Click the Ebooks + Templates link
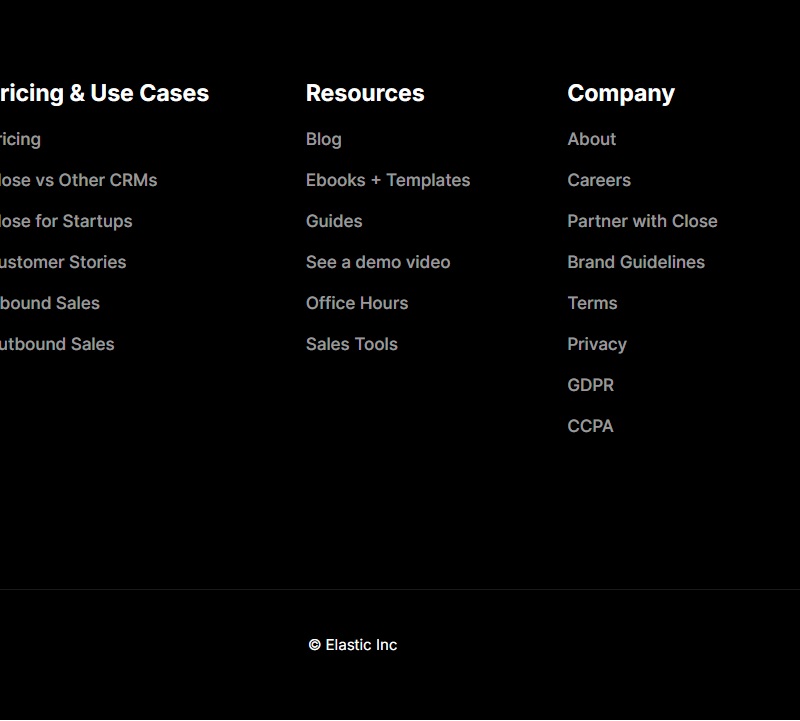Screen dimensions: 800x721 [x=387, y=180]
